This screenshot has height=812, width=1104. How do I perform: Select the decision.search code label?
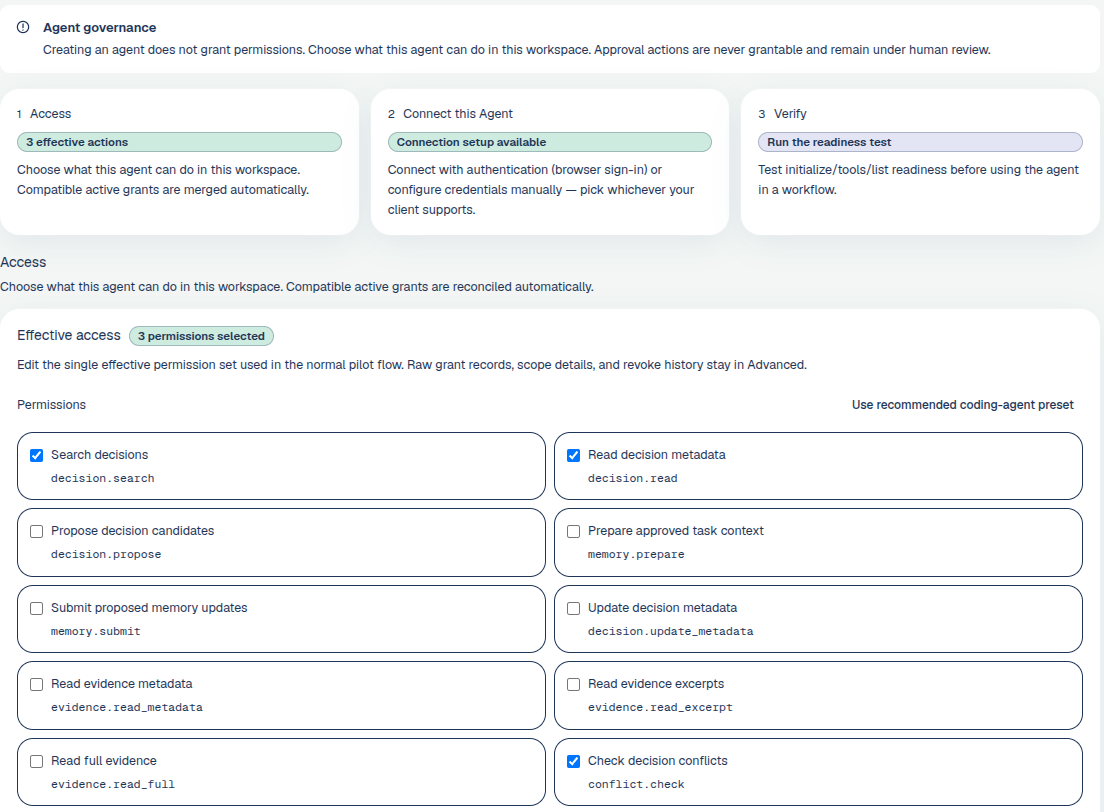coord(103,479)
